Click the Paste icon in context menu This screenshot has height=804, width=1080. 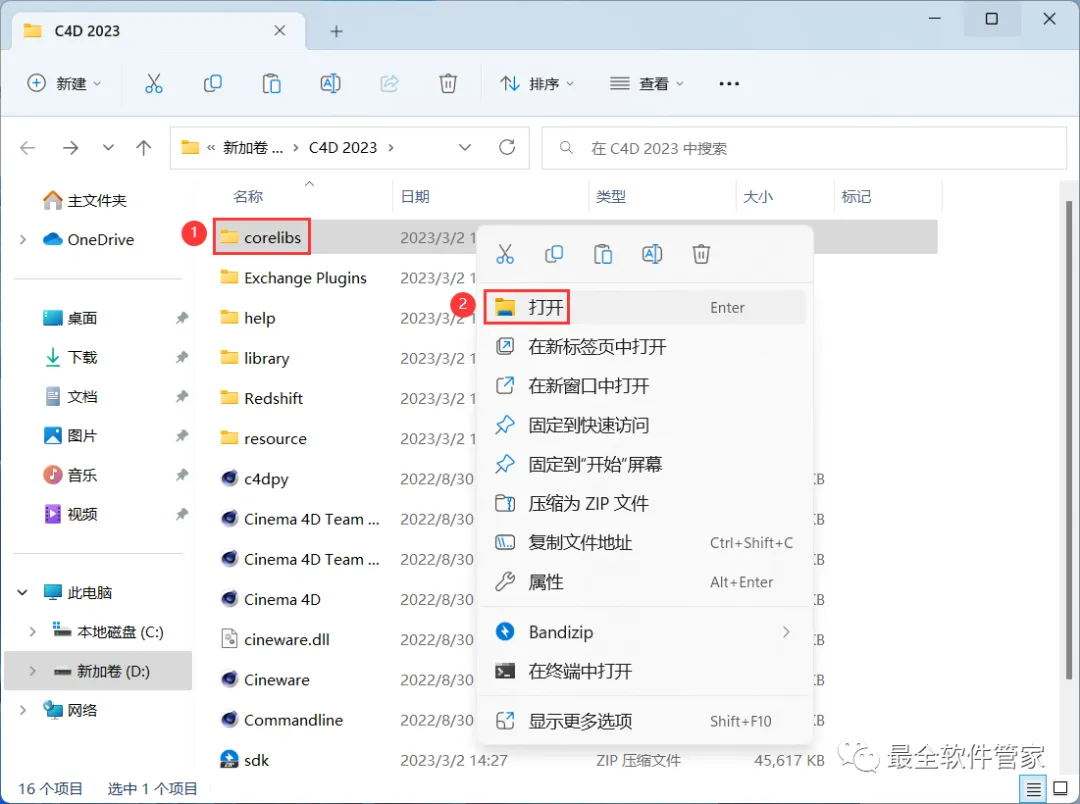click(x=603, y=254)
